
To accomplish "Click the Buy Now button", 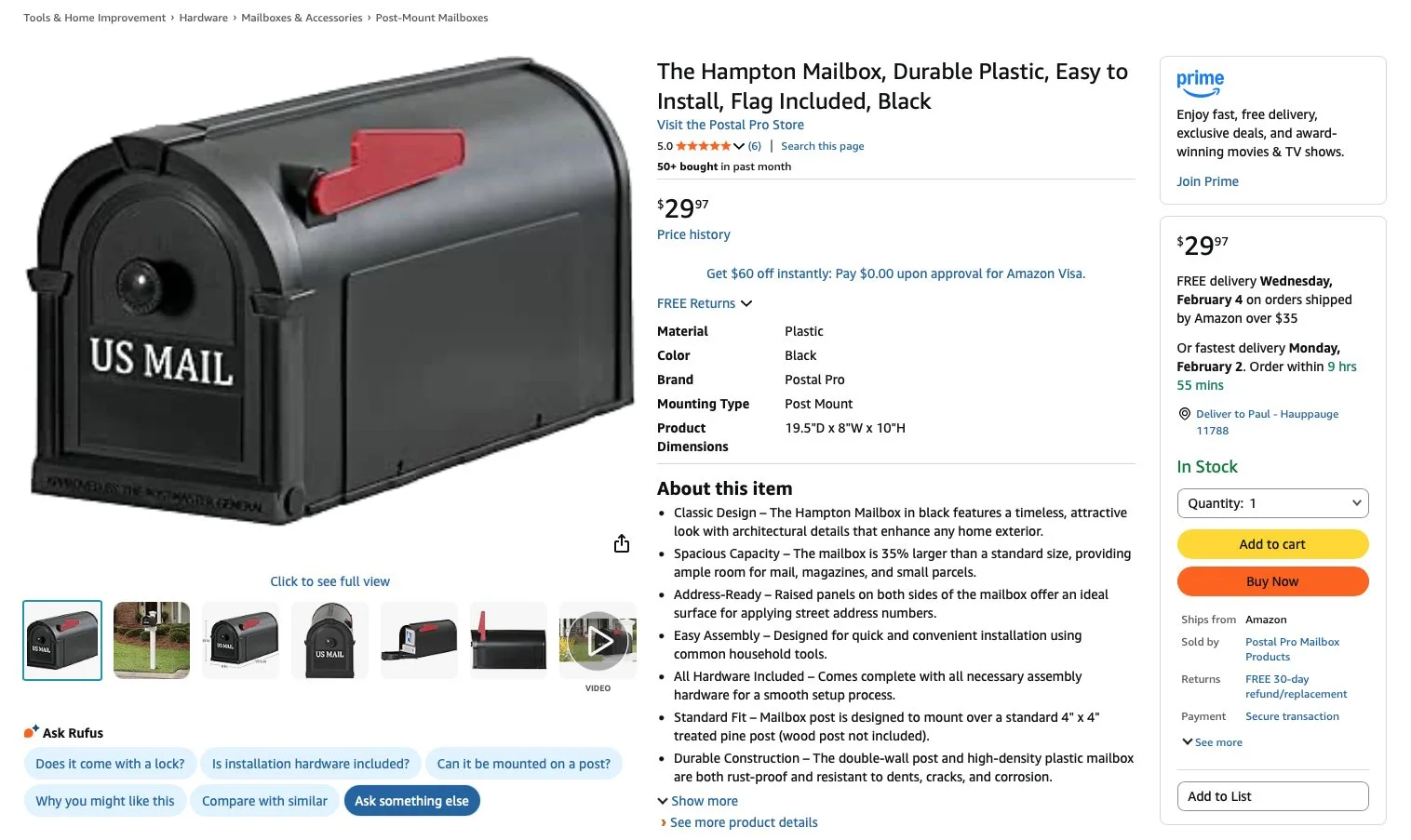I will (x=1272, y=581).
